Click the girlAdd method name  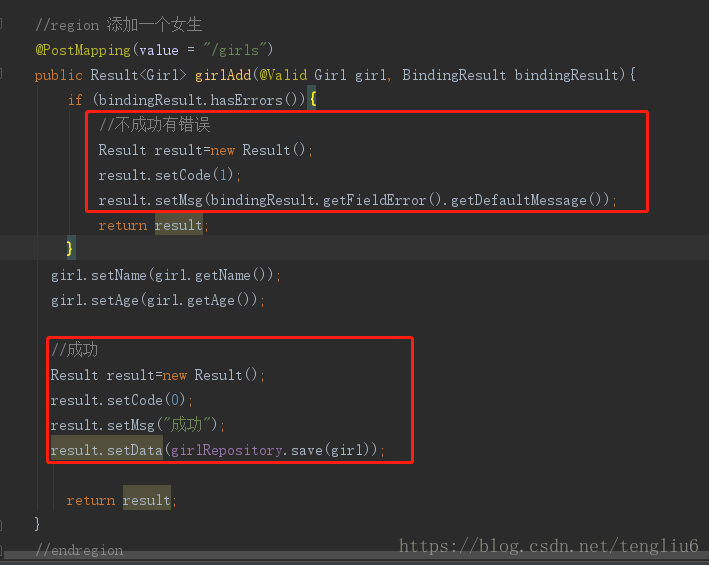click(x=223, y=75)
